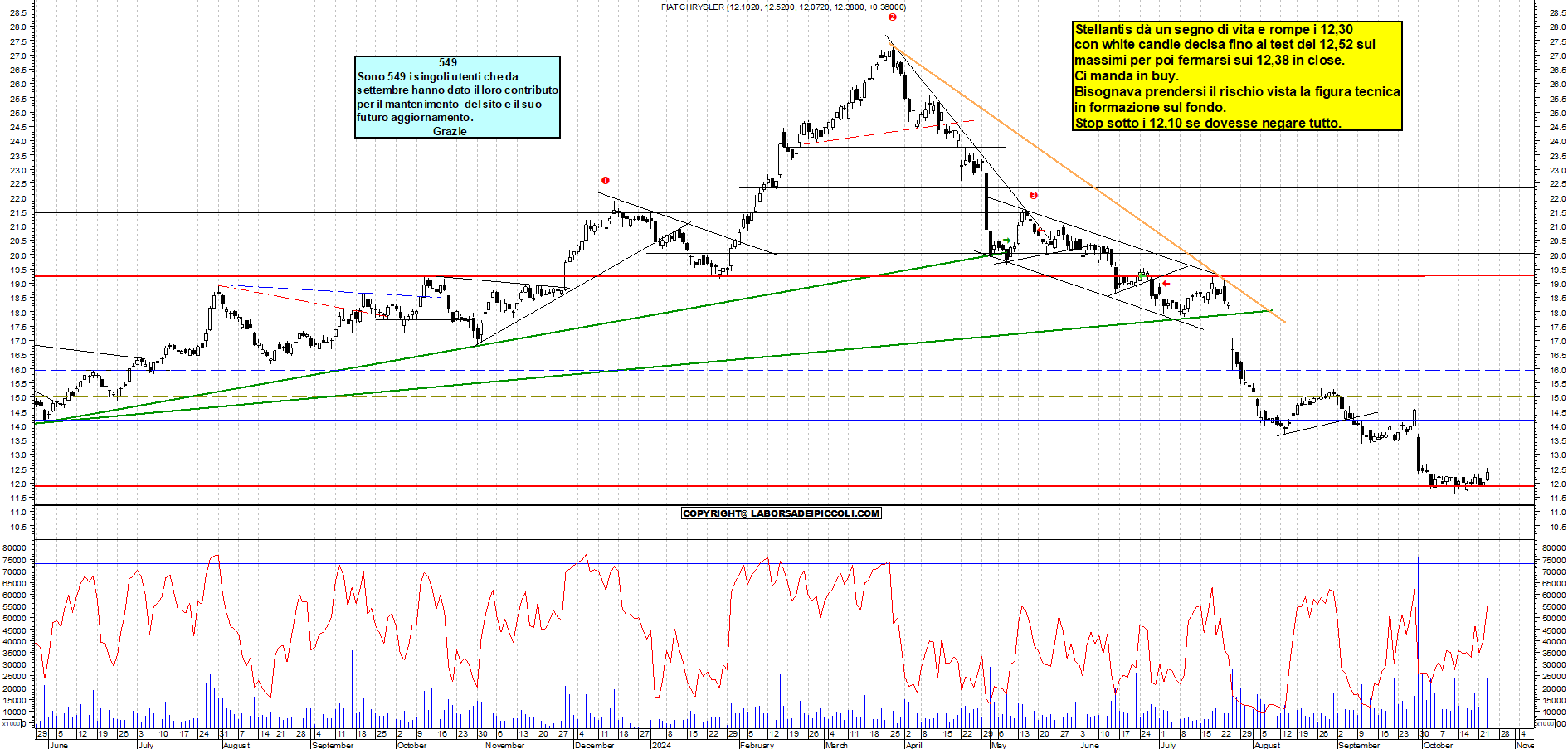Click 'Bisognava prendersi il rischio' line
This screenshot has width=1568, height=749.
(1237, 92)
